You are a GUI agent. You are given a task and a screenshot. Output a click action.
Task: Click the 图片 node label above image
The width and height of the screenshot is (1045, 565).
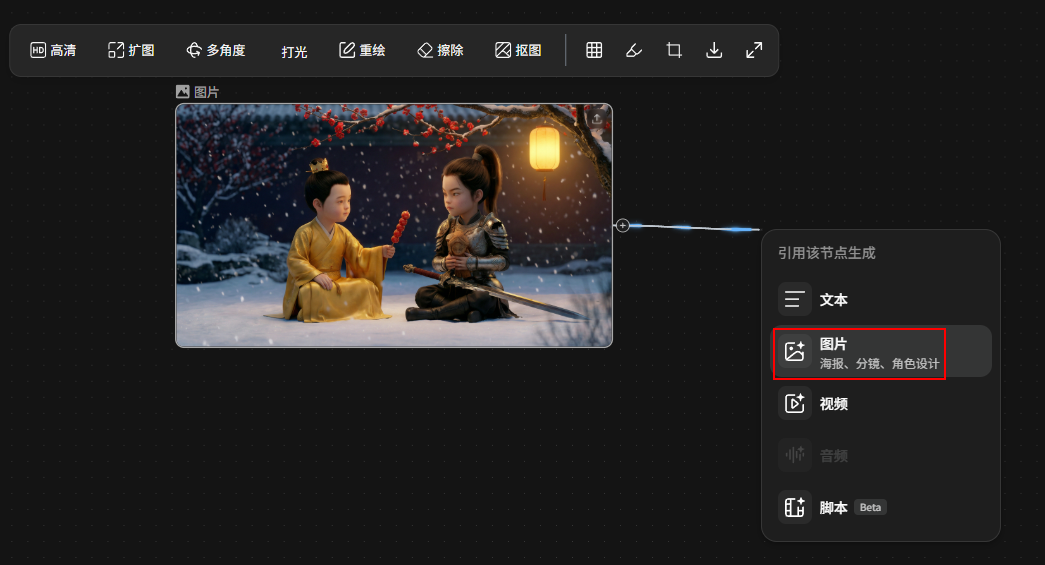tap(197, 92)
